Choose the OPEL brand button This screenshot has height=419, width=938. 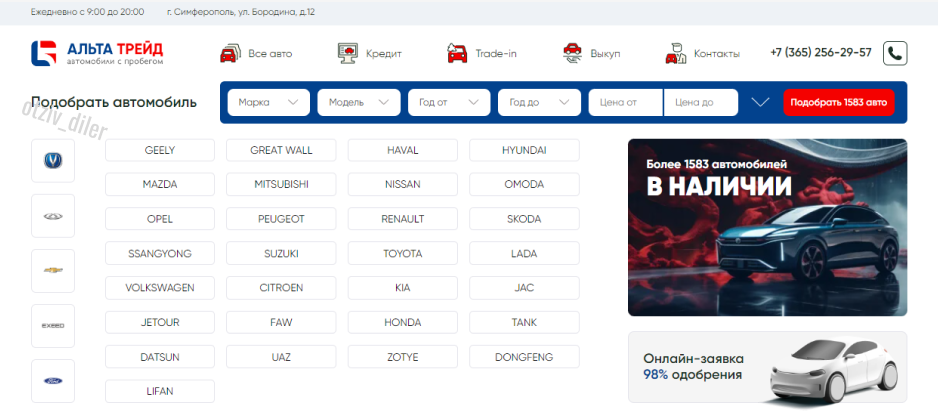tap(160, 219)
